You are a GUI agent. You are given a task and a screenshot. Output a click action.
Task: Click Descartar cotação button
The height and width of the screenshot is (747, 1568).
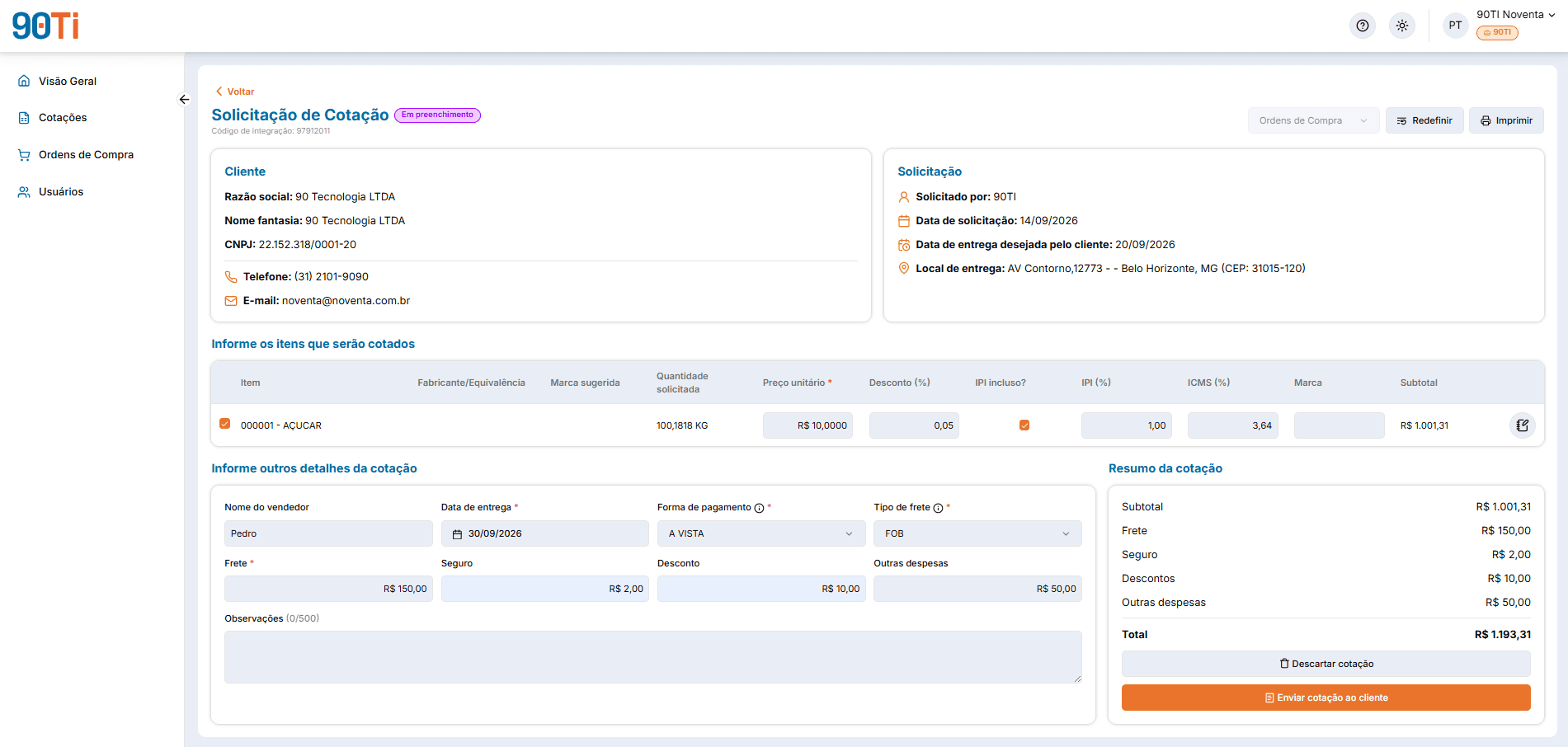[1326, 664]
